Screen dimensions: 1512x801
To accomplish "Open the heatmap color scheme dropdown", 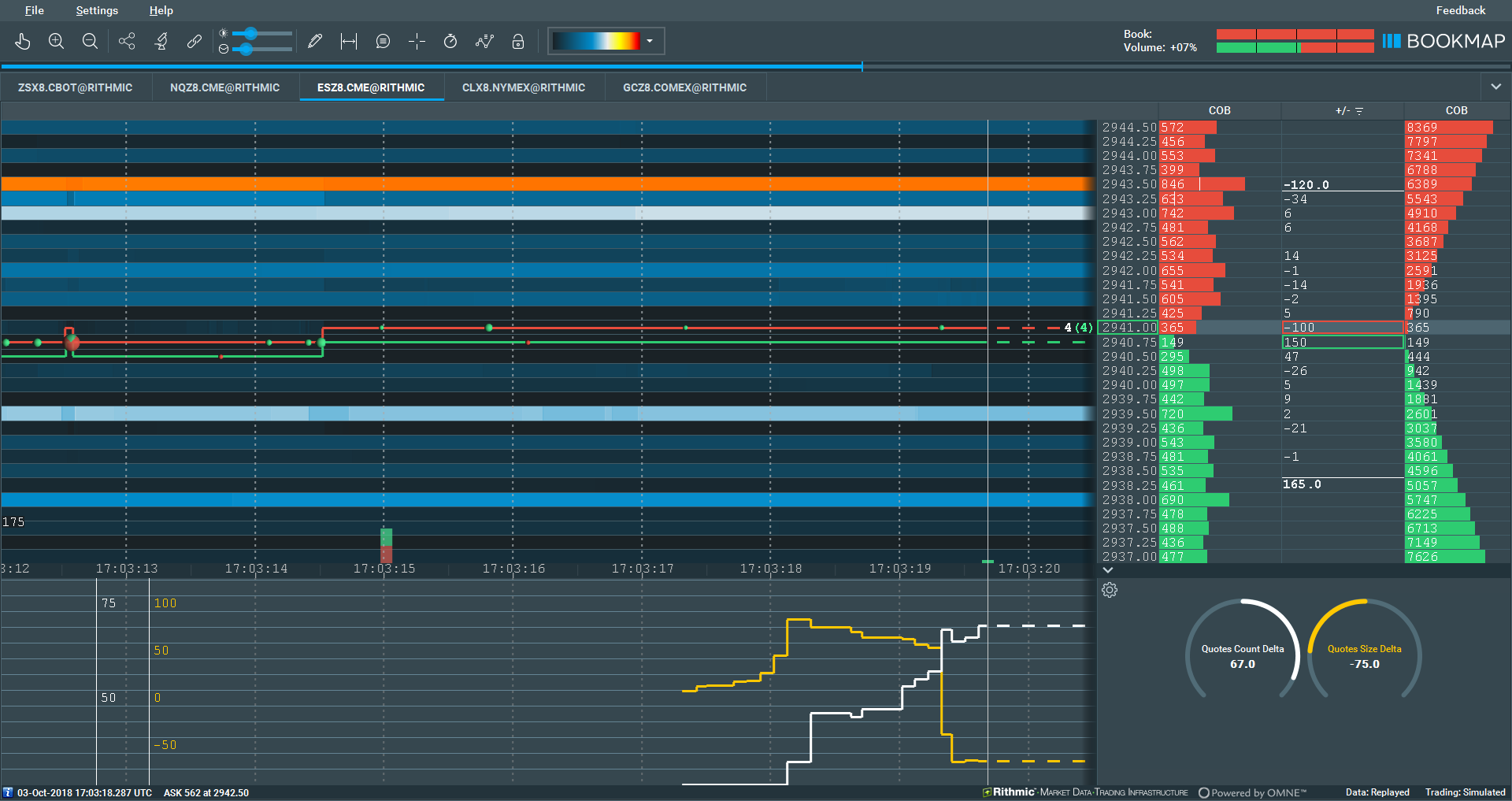I will (x=649, y=41).
